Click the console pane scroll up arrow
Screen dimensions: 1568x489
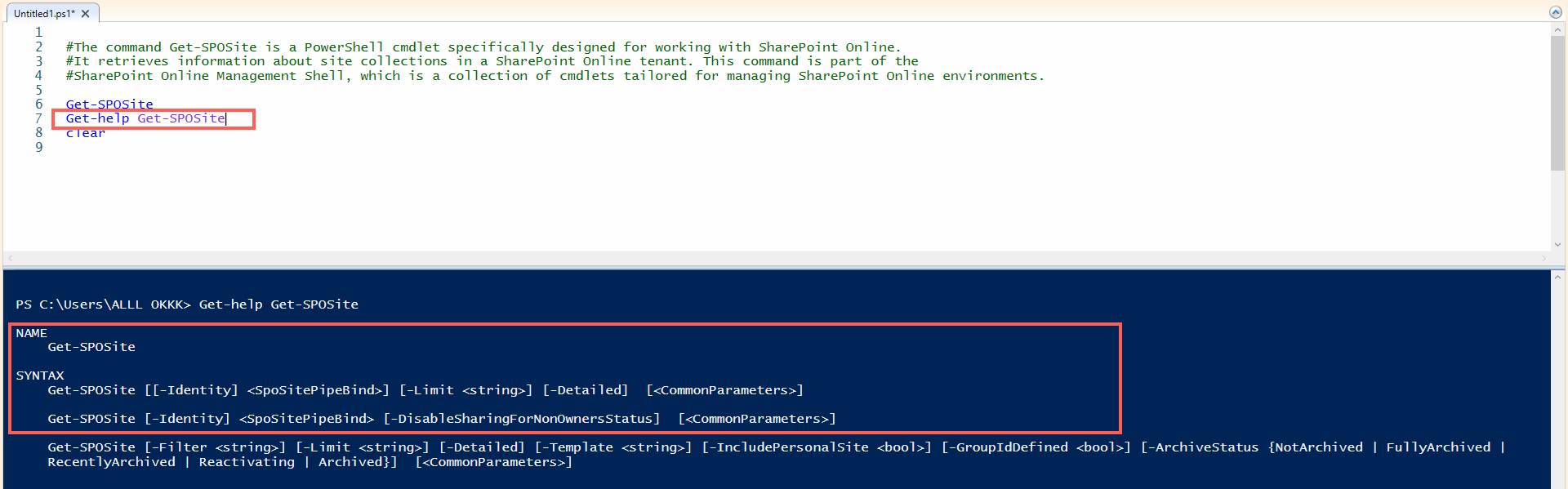[1557, 278]
